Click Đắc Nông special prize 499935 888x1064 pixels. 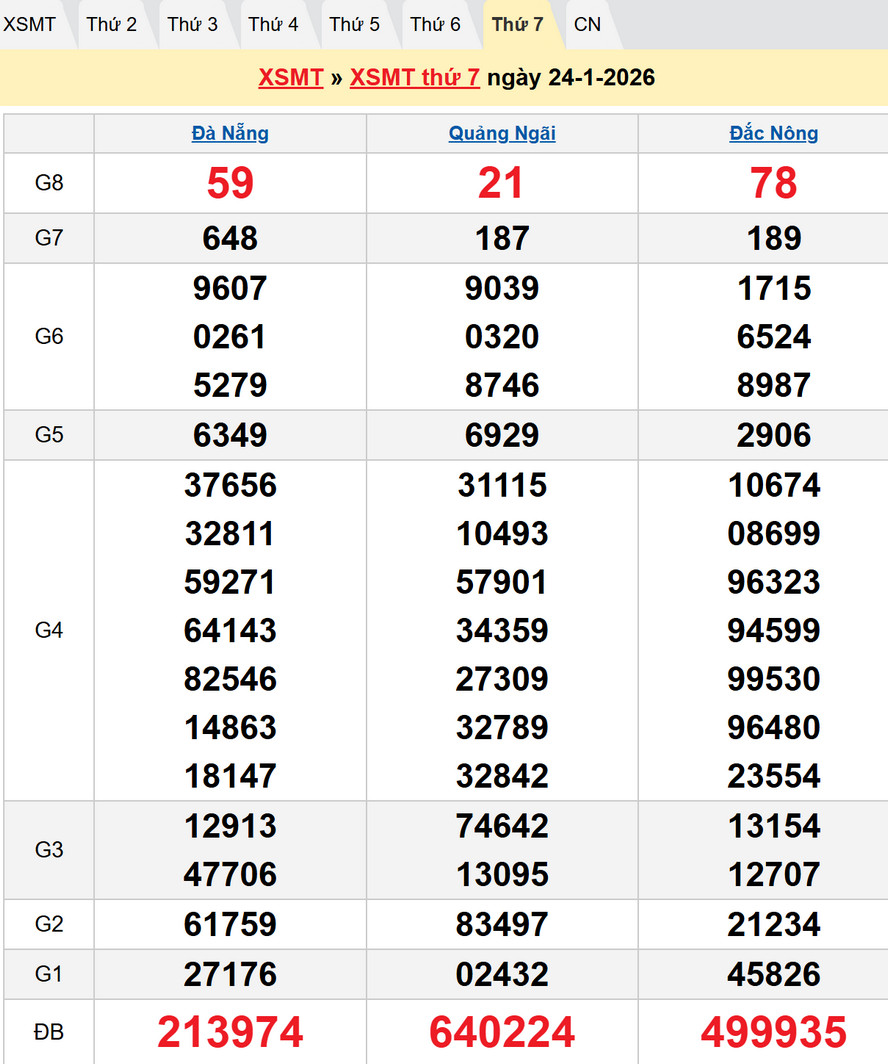[774, 1032]
